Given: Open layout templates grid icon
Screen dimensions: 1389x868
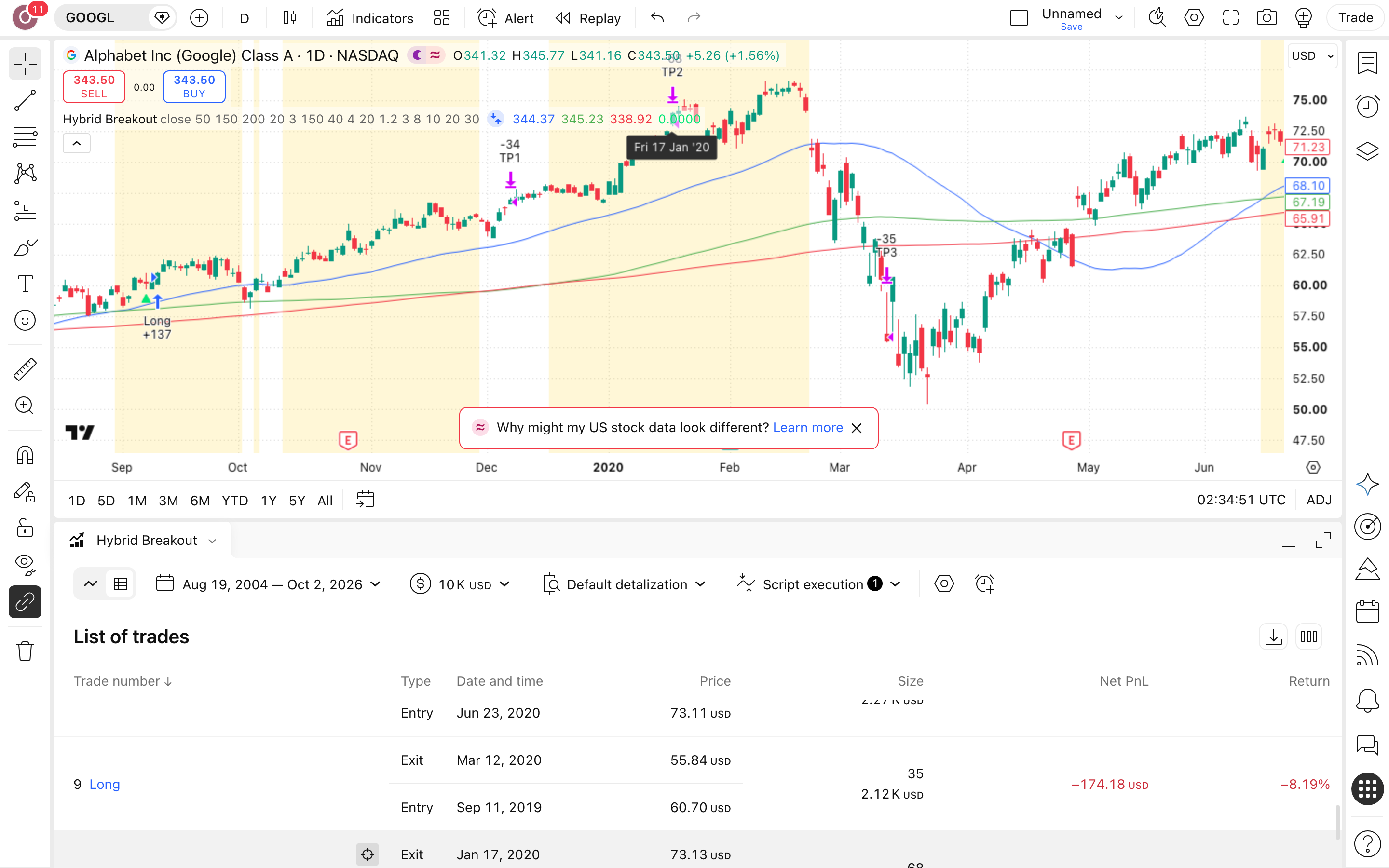Looking at the screenshot, I should 441,18.
